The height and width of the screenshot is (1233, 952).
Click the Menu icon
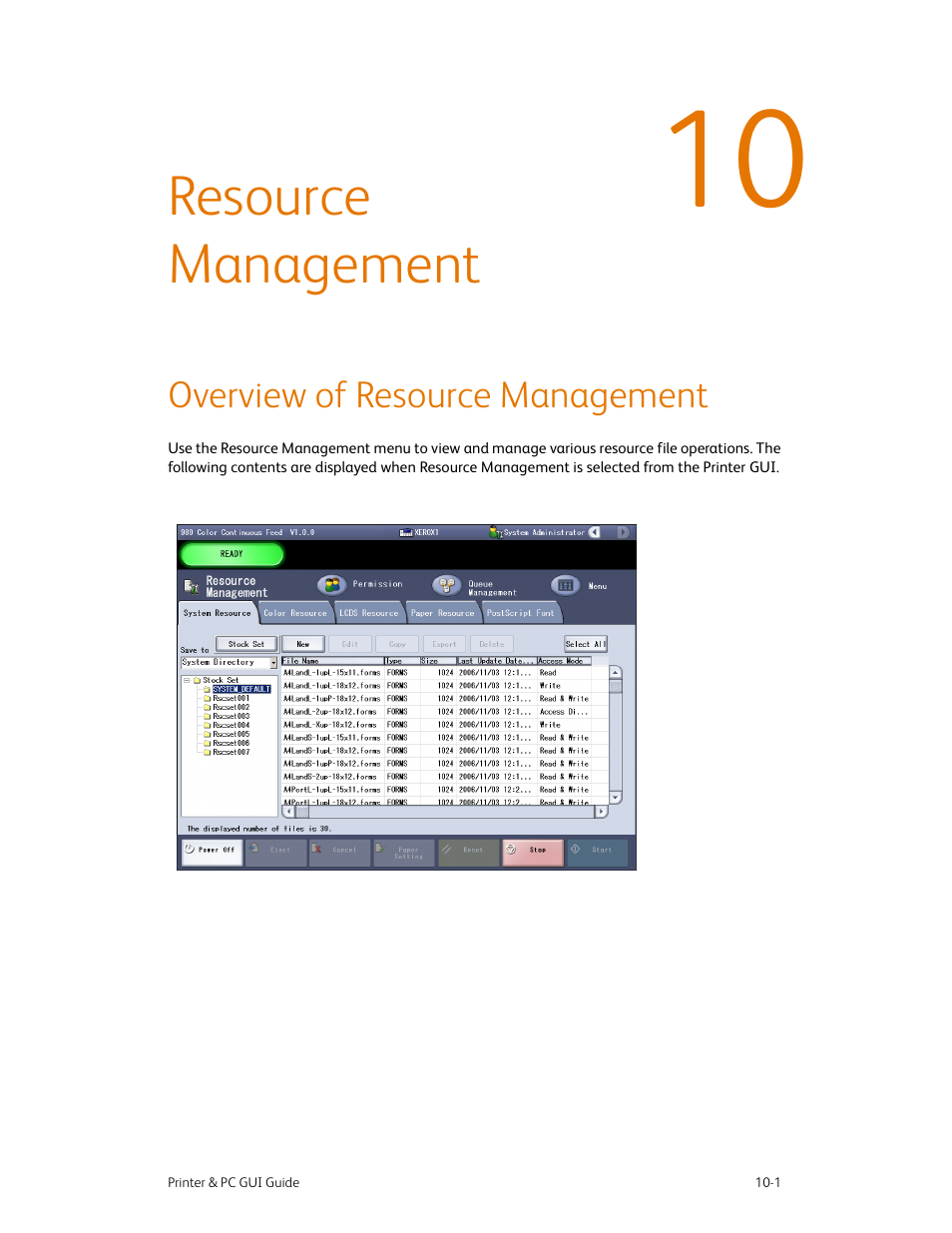tap(564, 584)
